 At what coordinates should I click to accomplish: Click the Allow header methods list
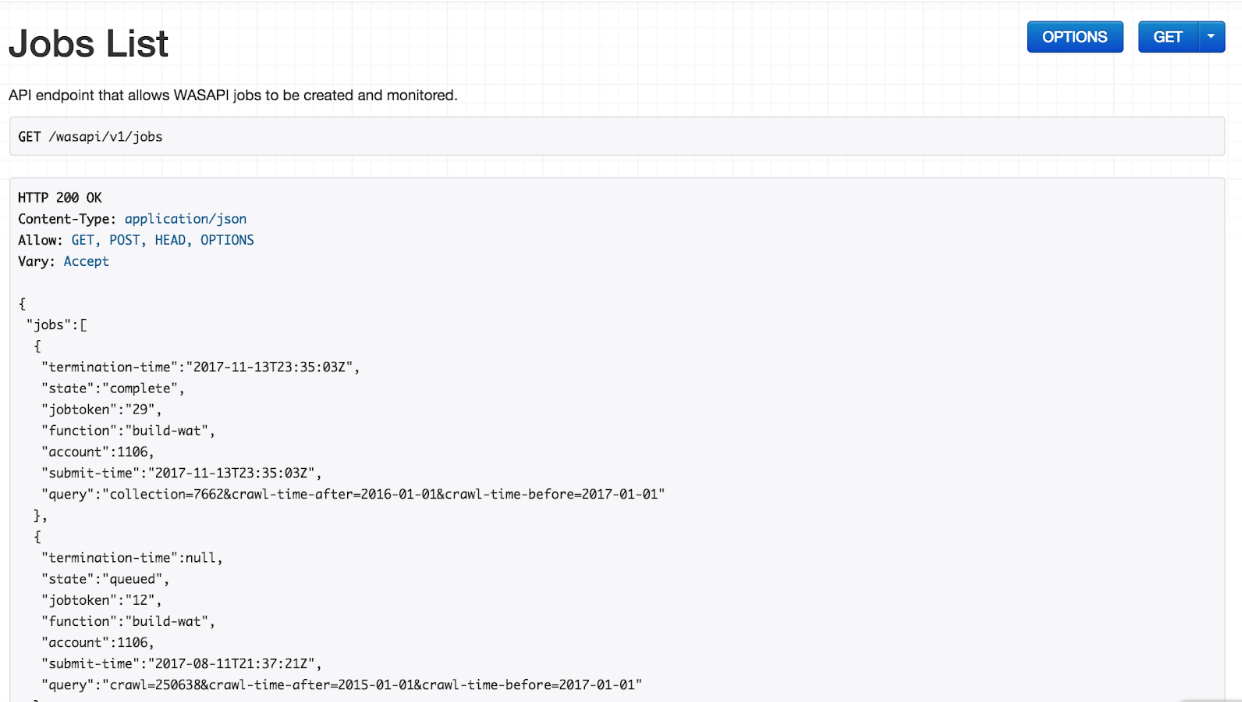(162, 240)
